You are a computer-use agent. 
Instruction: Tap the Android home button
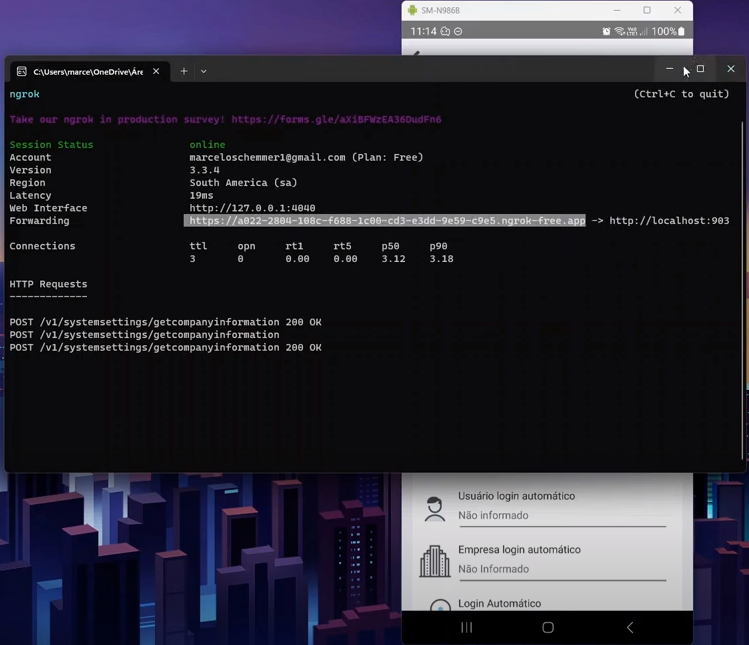coord(548,627)
